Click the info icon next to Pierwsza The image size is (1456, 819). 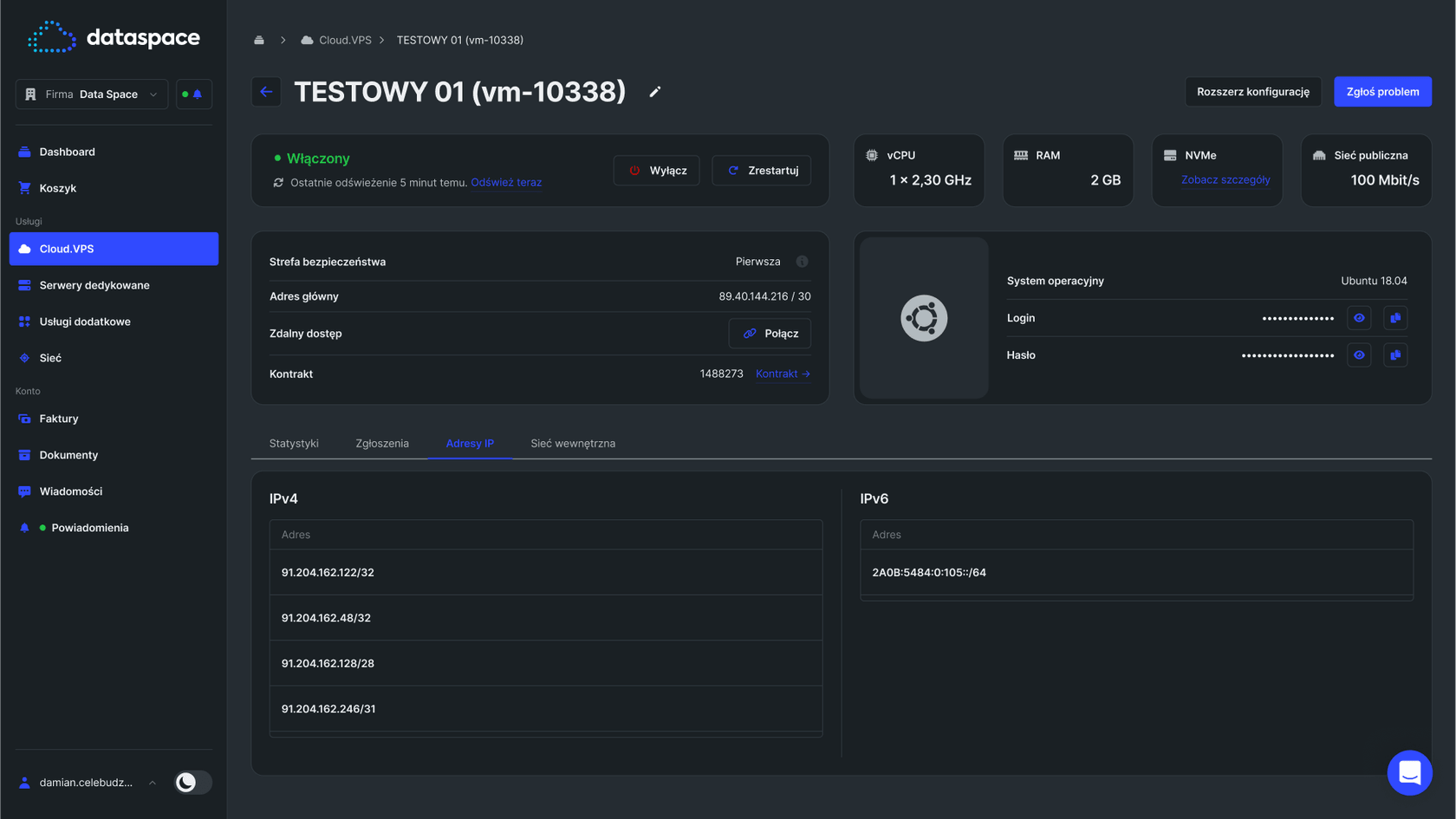coord(802,262)
